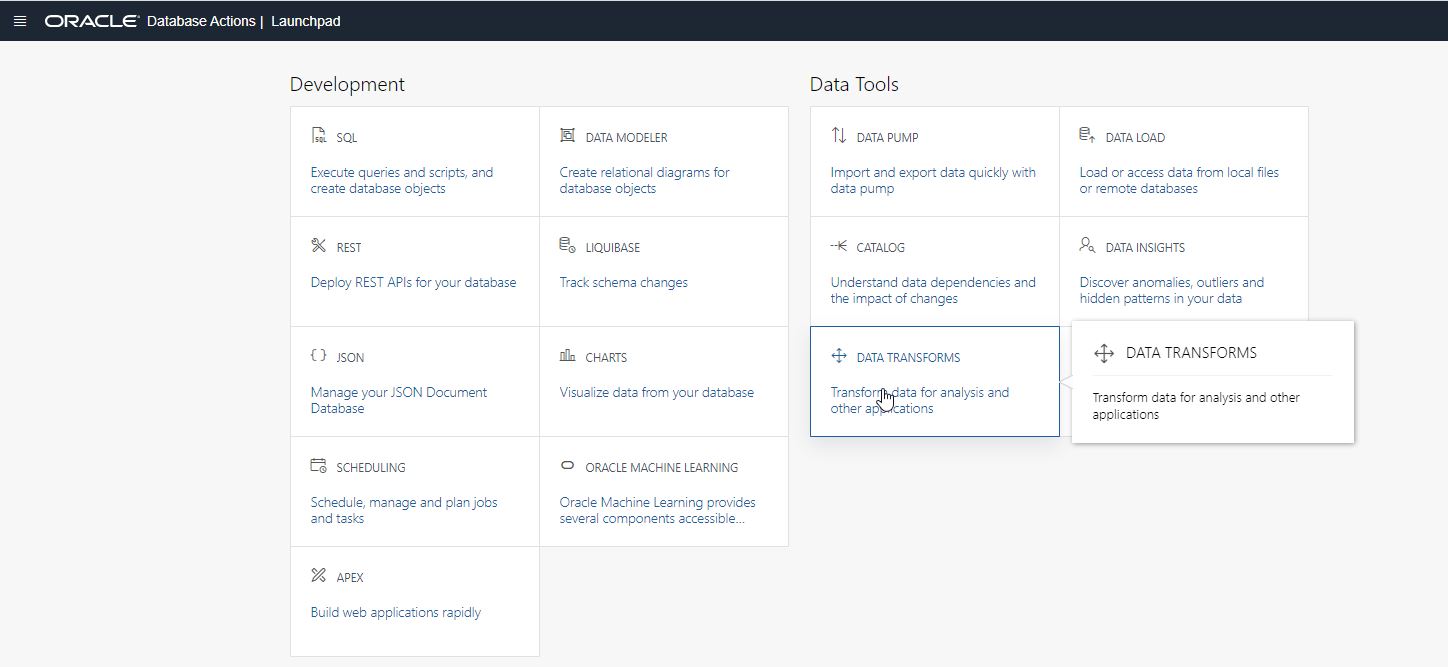The height and width of the screenshot is (667, 1448).
Task: Click the Catalog icon
Action: 838,246
